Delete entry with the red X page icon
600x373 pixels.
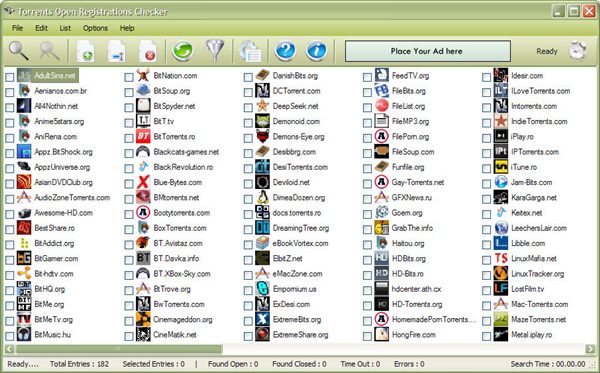[x=147, y=51]
